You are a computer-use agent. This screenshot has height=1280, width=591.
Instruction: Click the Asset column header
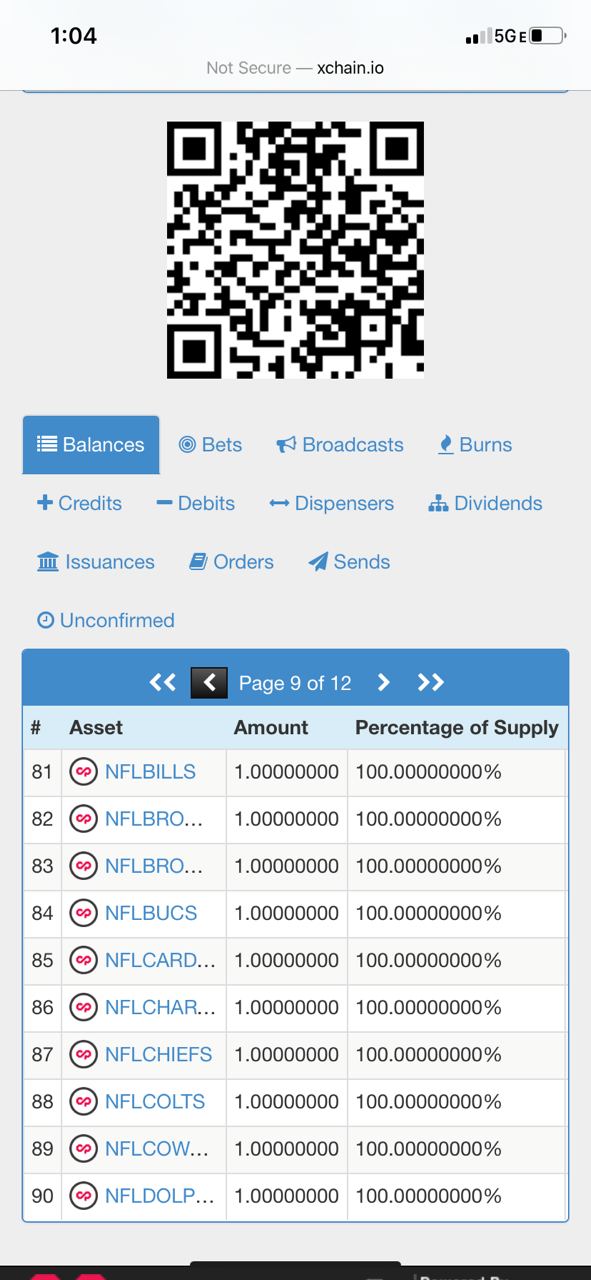click(x=96, y=728)
